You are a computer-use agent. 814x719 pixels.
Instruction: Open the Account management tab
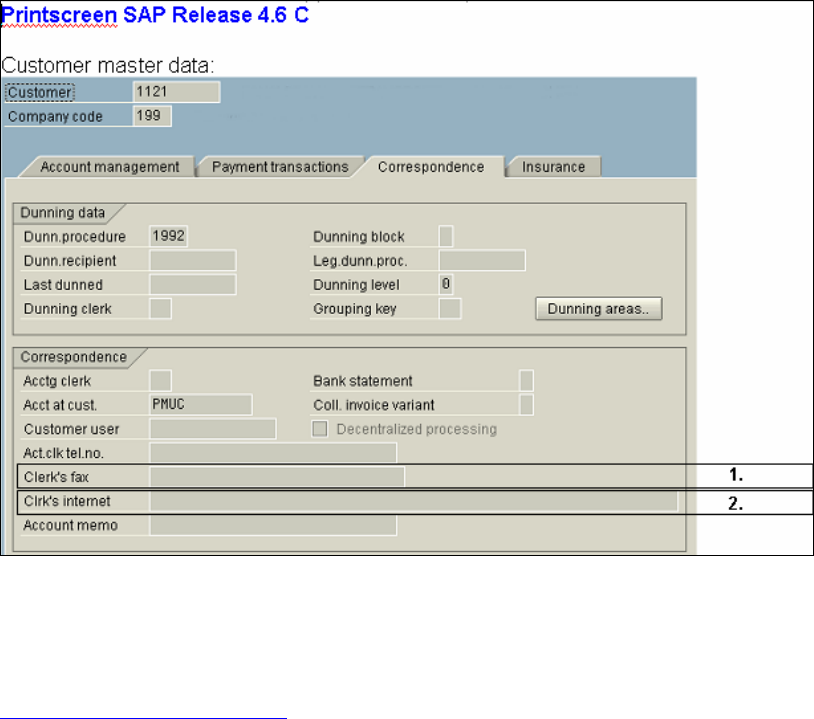tap(109, 167)
